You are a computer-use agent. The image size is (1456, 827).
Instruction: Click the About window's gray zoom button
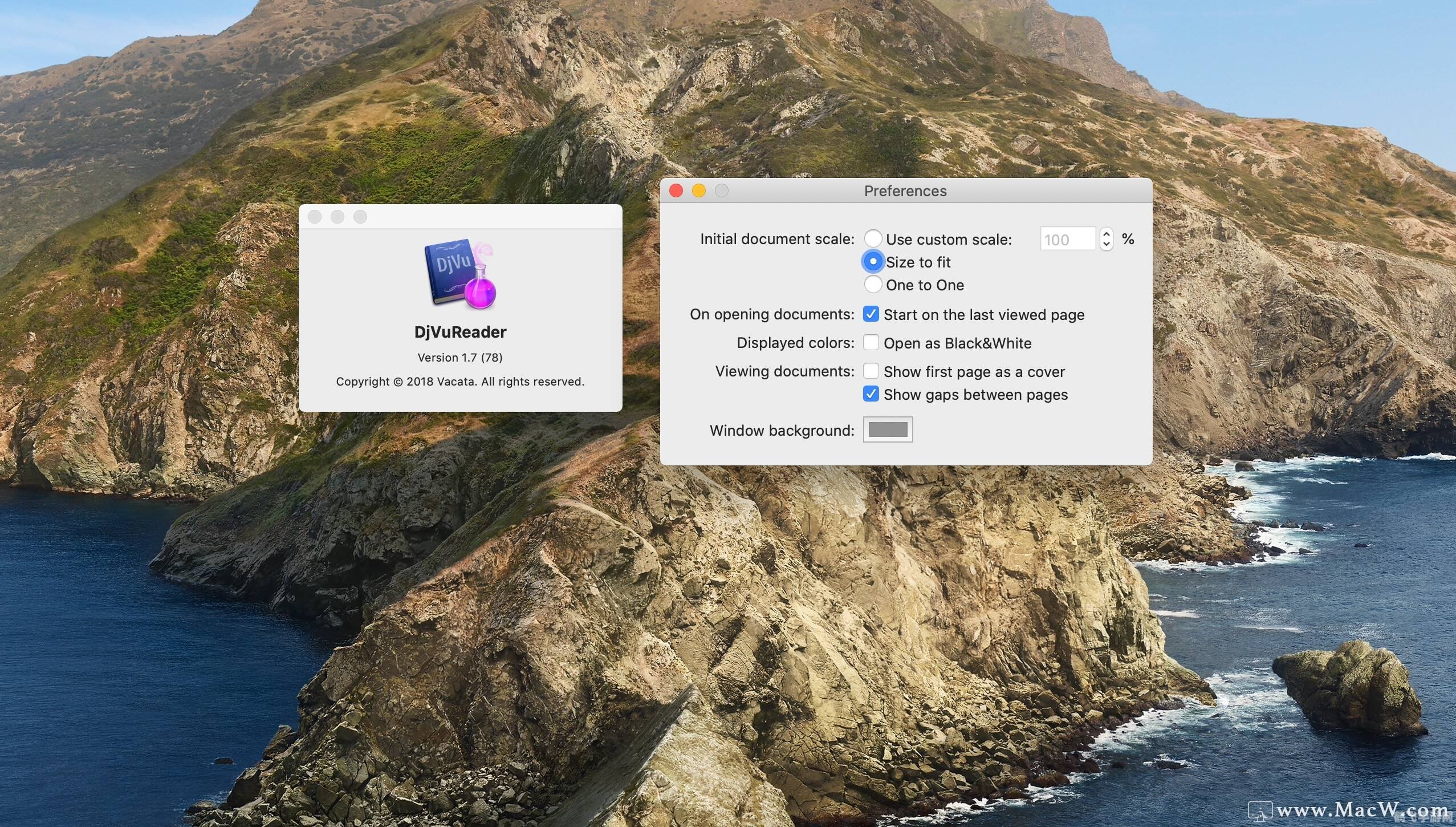click(x=360, y=217)
